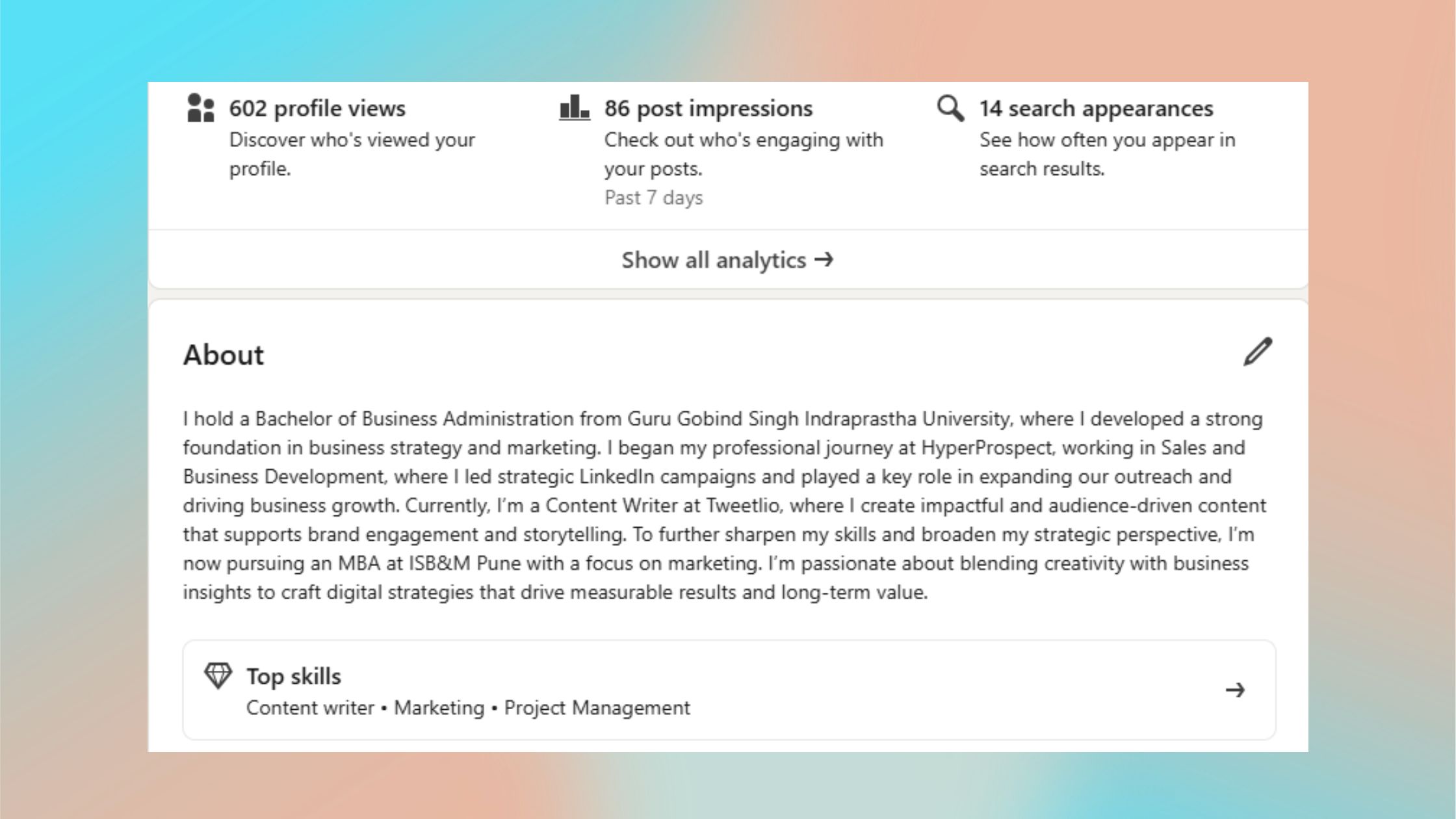The image size is (1456, 819).
Task: Click the Content writer skill
Action: pos(311,707)
